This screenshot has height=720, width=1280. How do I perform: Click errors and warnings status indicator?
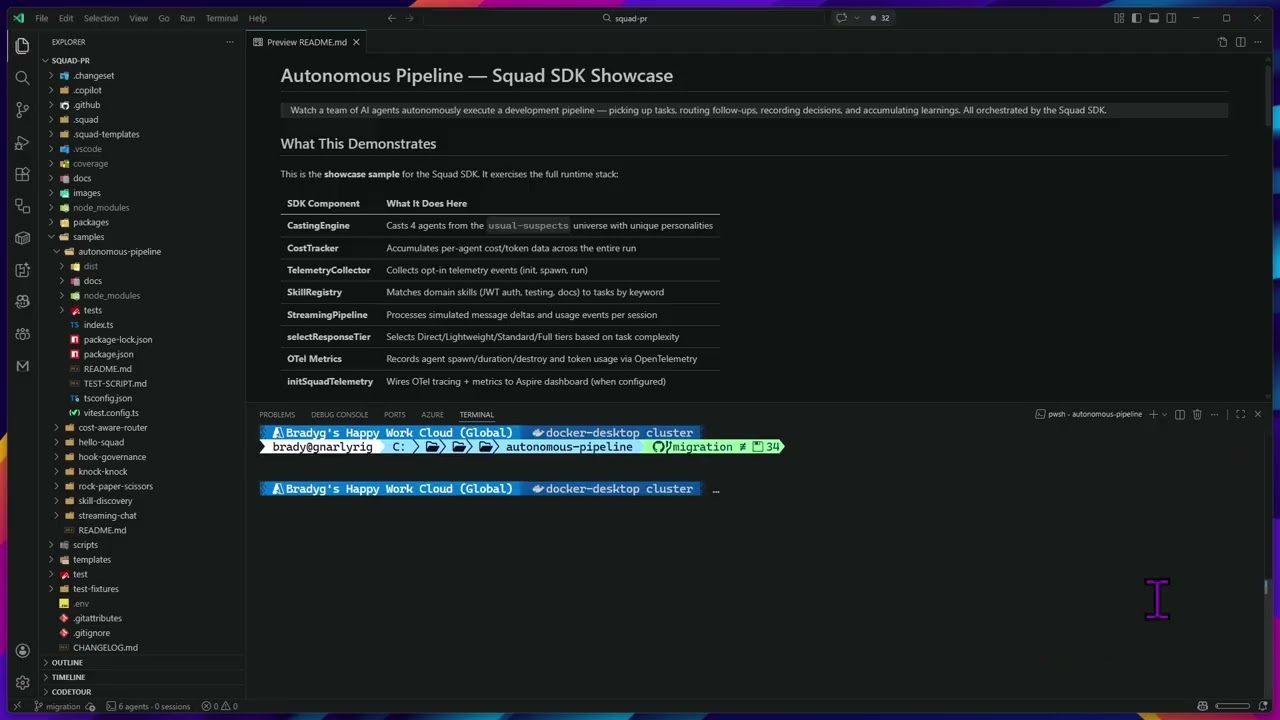[x=219, y=706]
